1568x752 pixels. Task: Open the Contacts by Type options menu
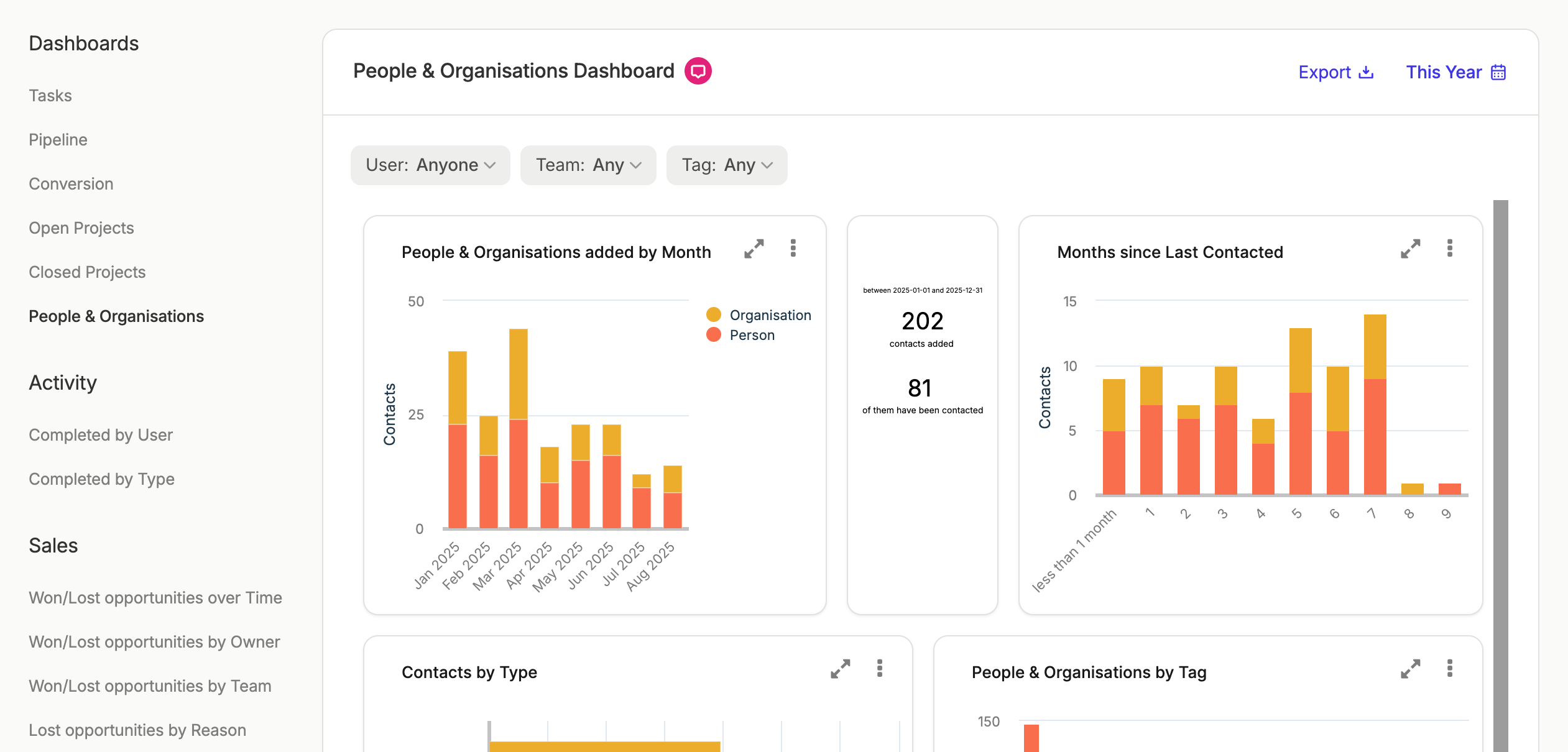(x=880, y=669)
